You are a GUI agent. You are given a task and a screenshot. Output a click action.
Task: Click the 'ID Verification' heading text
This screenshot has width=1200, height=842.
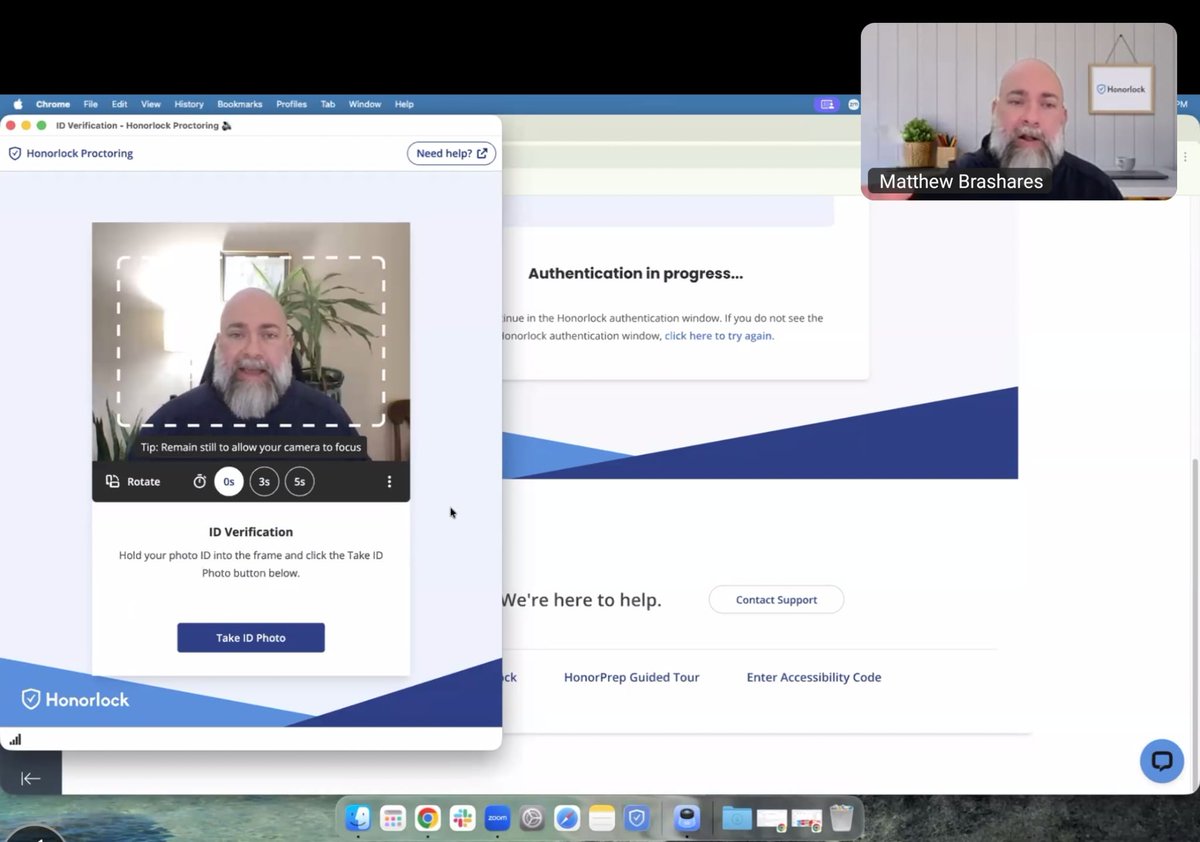click(x=251, y=532)
